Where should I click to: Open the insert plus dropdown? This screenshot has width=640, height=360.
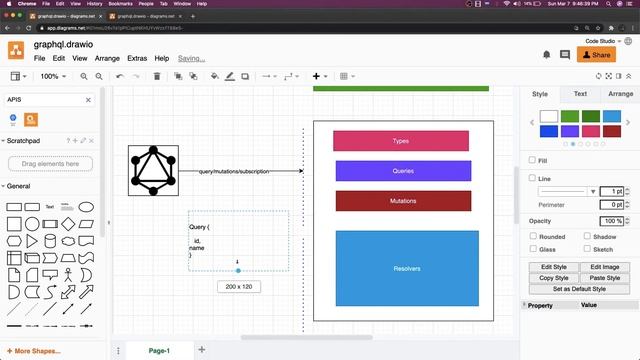(320, 76)
